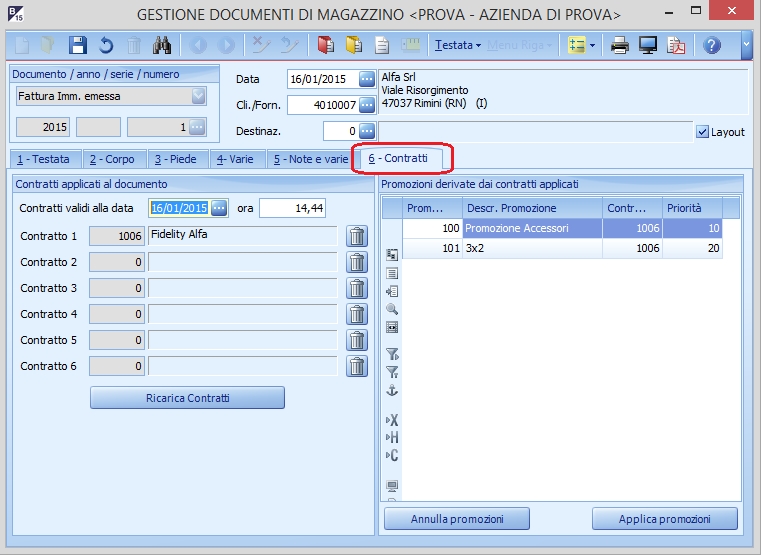Screen dimensions: 761x555
Task: Click the Ricarica Contratti button
Action: 187,398
